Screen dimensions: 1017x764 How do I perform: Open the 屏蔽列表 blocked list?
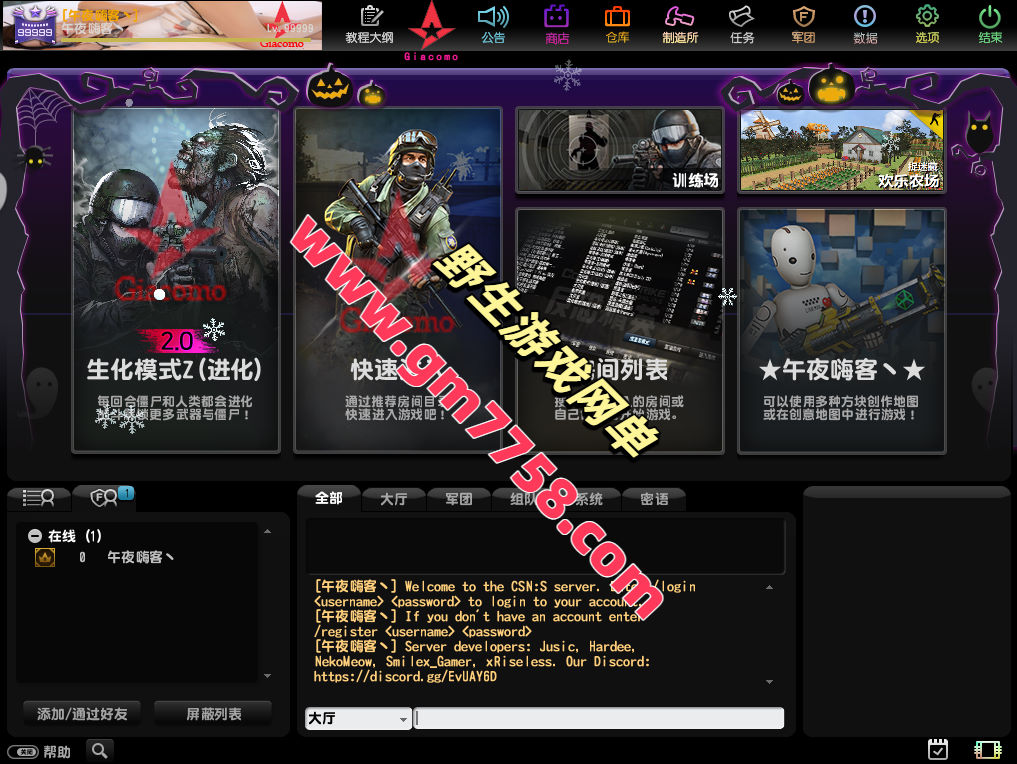(x=213, y=714)
